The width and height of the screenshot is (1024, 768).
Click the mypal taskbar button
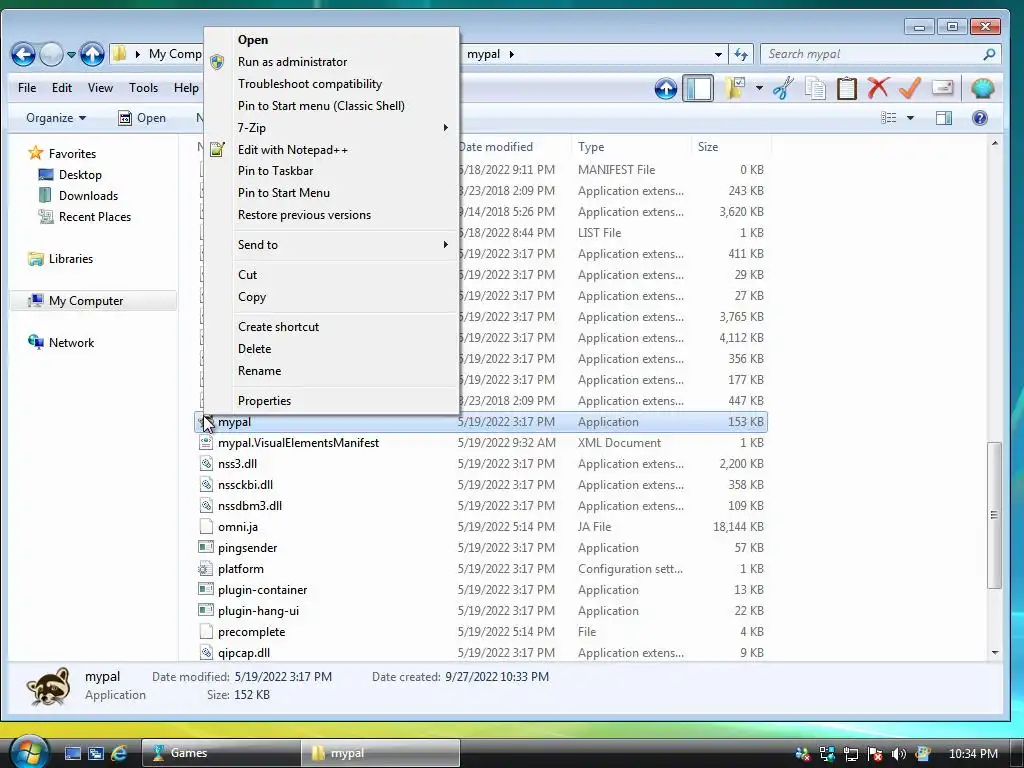pyautogui.click(x=381, y=754)
